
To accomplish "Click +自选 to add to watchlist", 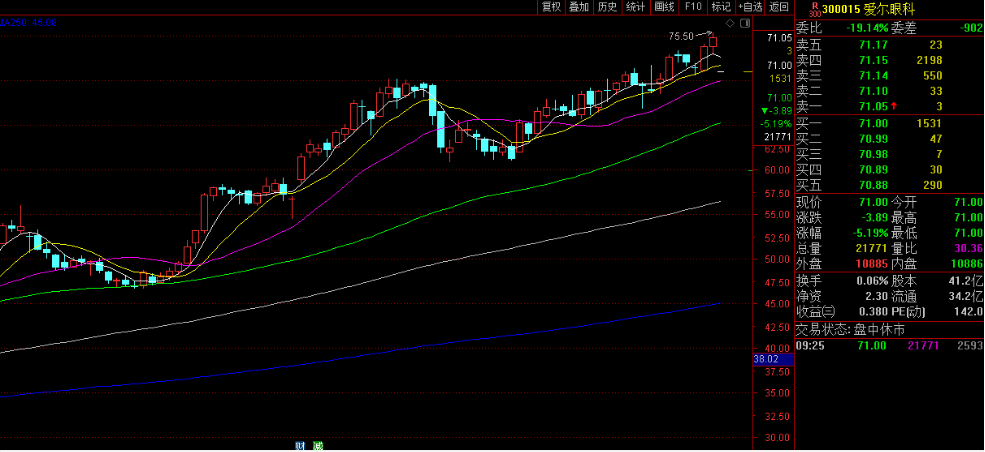I will (750, 6).
